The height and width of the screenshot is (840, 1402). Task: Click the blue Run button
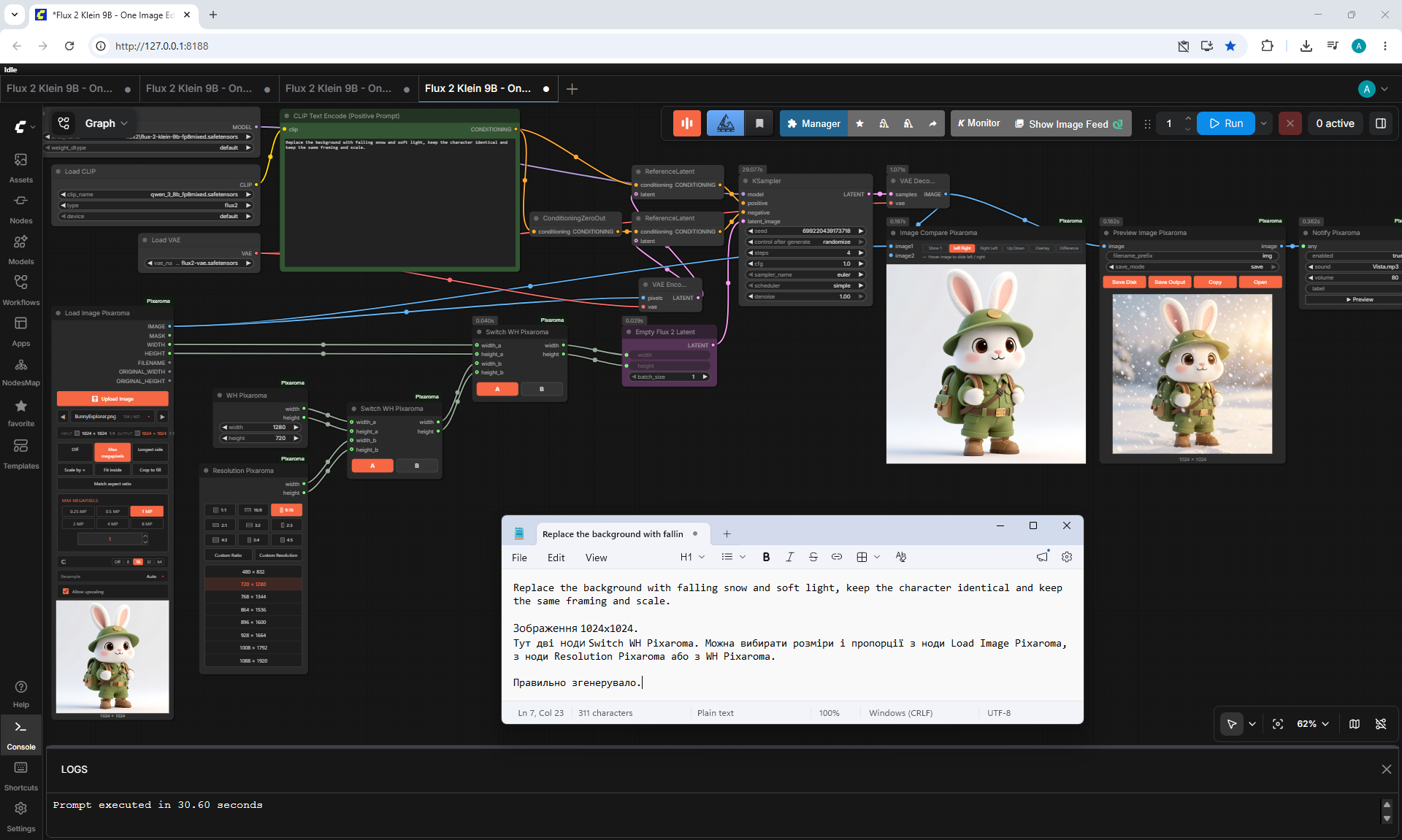pos(1226,123)
